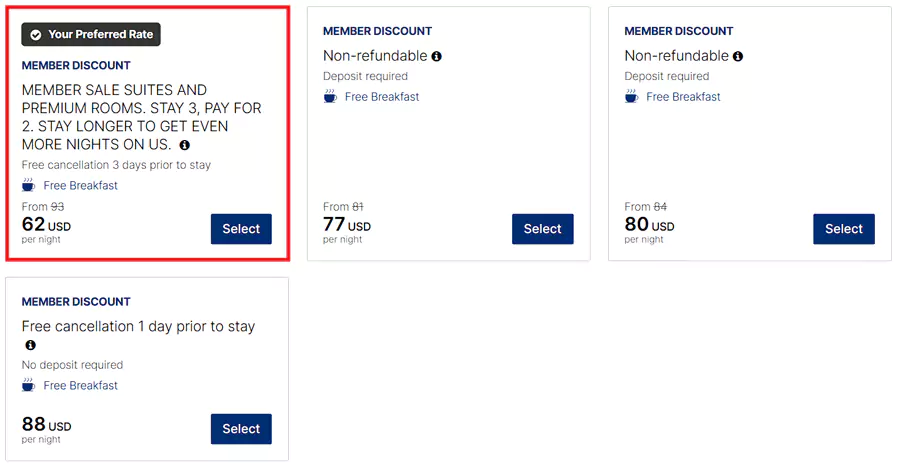Image resolution: width=900 pixels, height=470 pixels.
Task: Click Free Breakfast in the 80 USD card
Action: (x=683, y=97)
